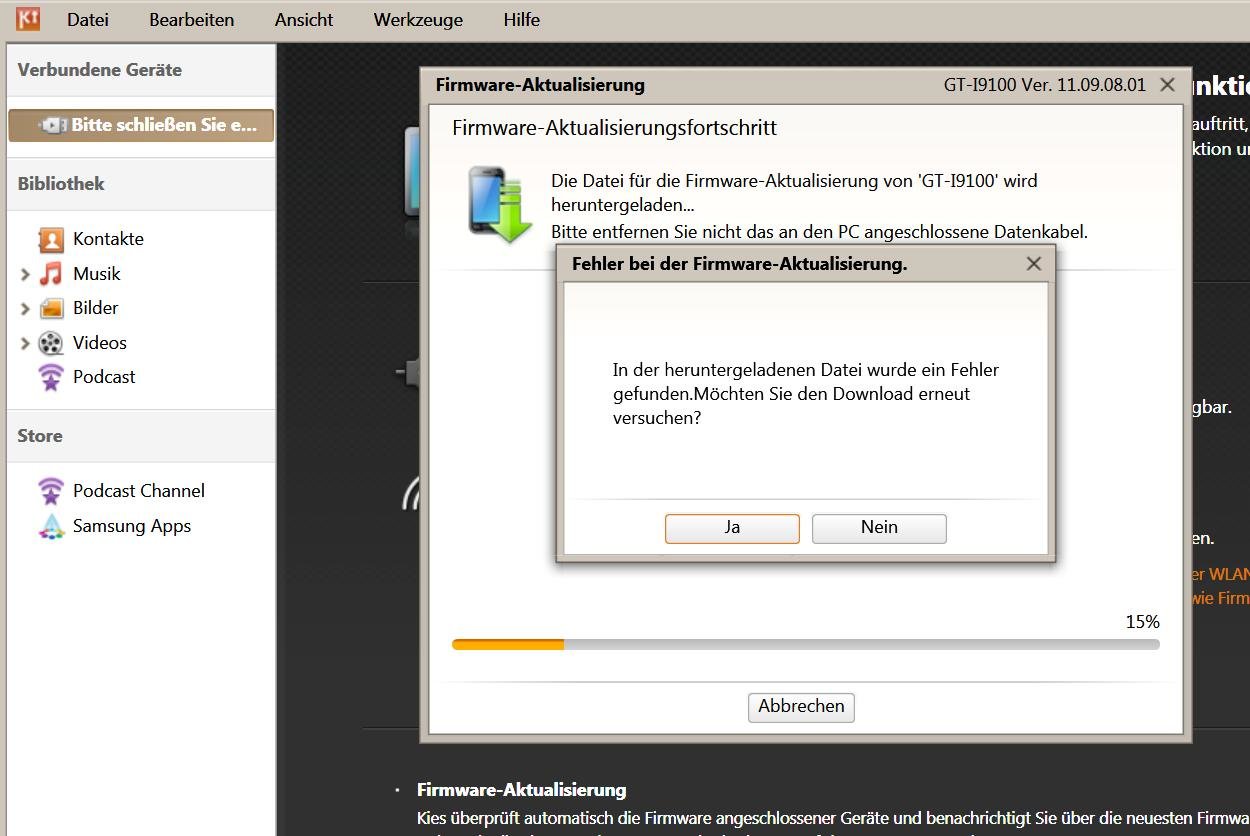The width and height of the screenshot is (1250, 836).
Task: Click the firmware download progress bar
Action: 805,645
